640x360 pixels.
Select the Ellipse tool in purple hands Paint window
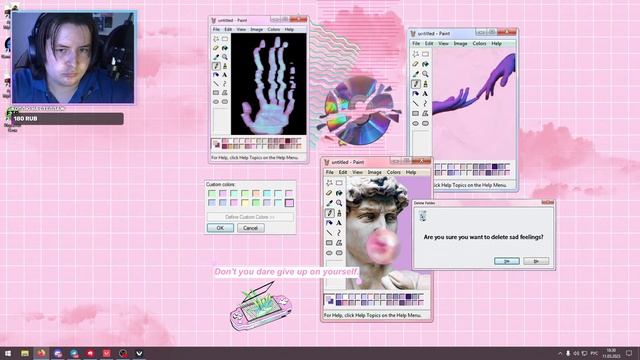pos(416,123)
